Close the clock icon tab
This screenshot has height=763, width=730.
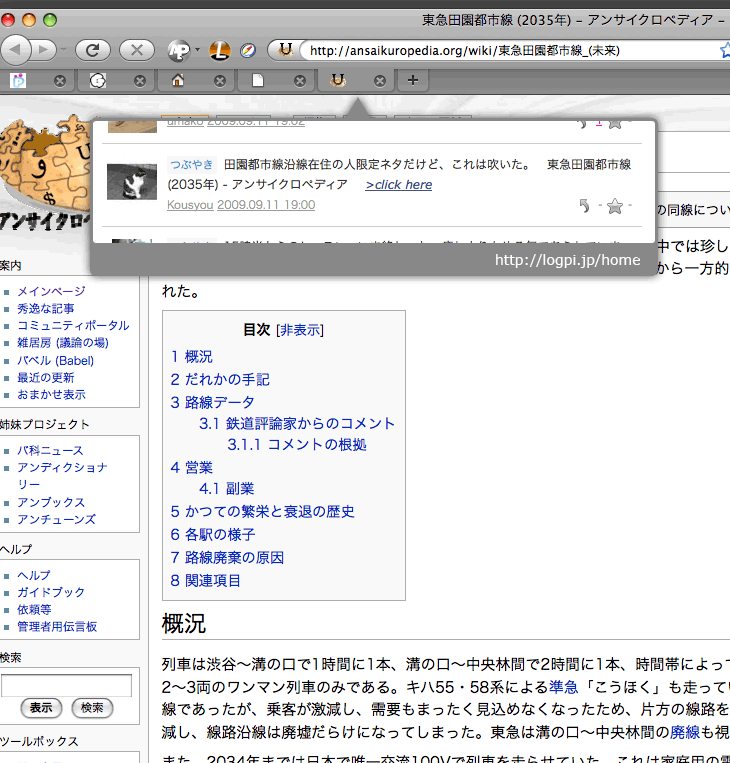pyautogui.click(x=140, y=81)
